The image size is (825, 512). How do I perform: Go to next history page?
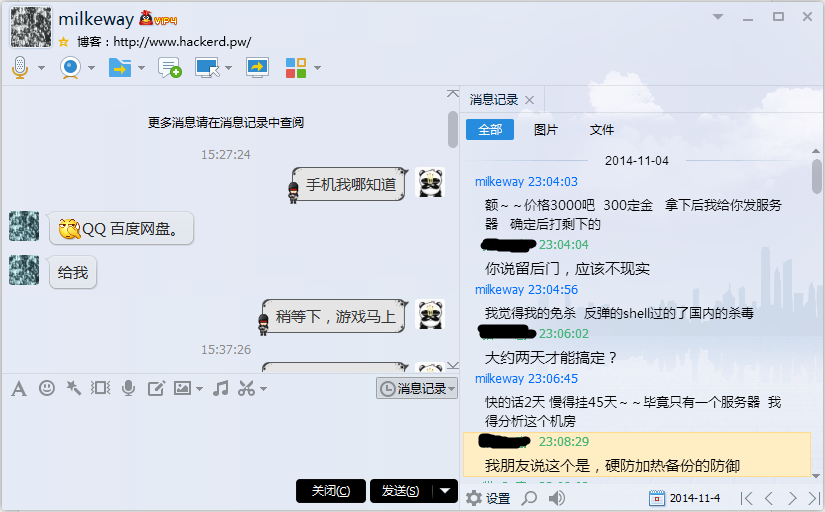pos(792,498)
